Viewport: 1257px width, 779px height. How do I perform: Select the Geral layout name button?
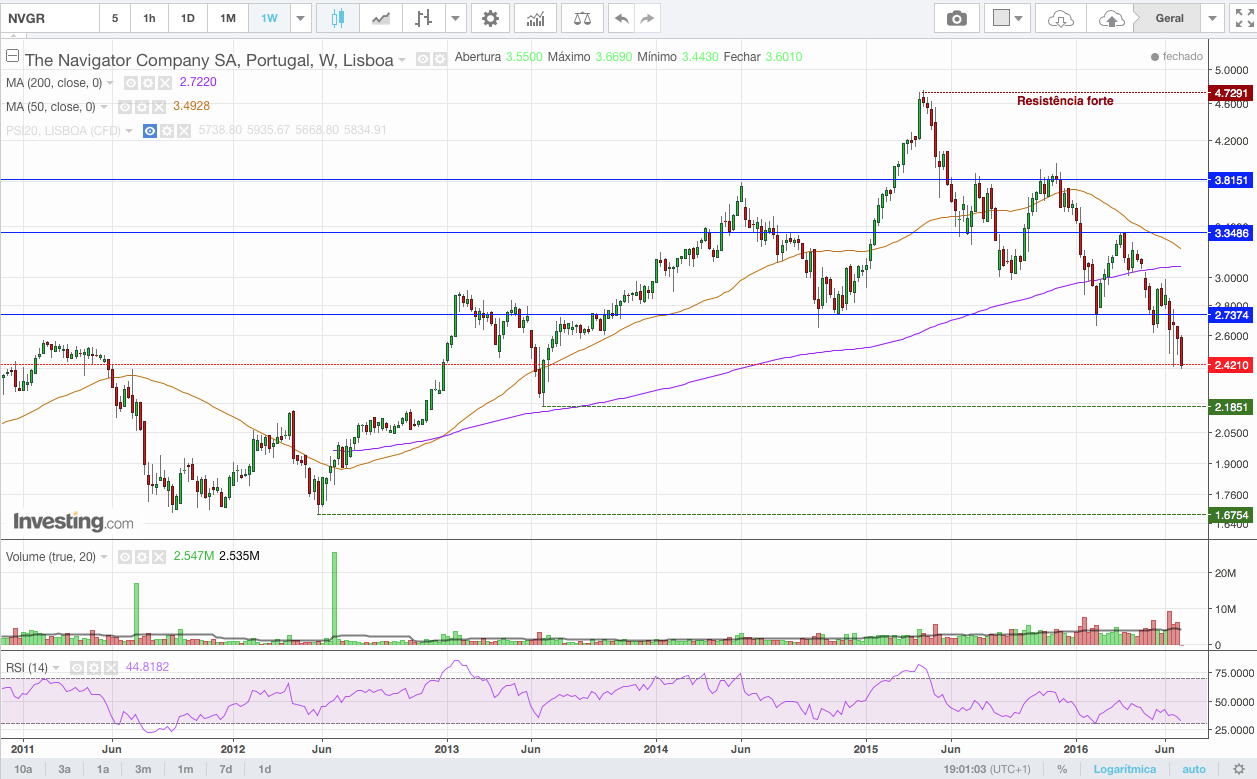point(1167,18)
